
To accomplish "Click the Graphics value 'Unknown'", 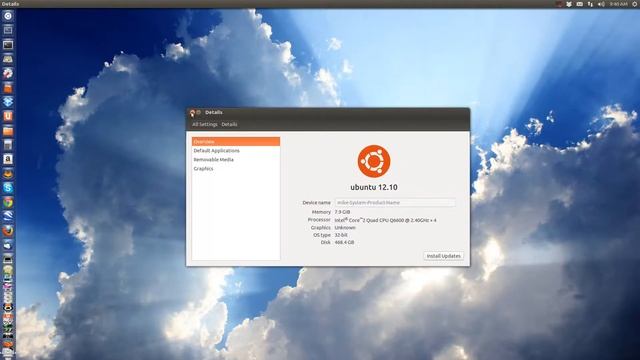I will [x=345, y=228].
